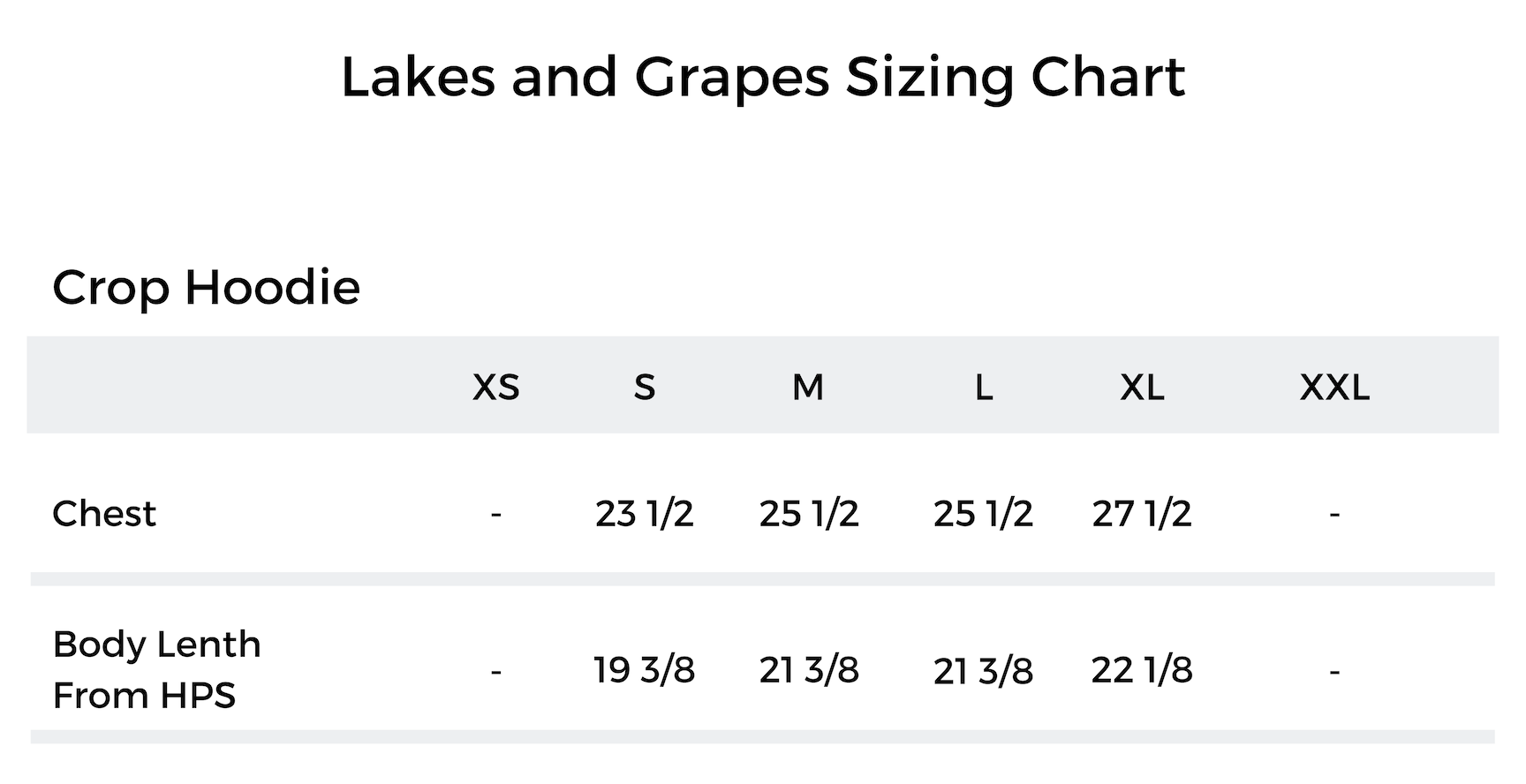The height and width of the screenshot is (784, 1526).
Task: Select the body length value 22 1/8
Action: point(1142,670)
